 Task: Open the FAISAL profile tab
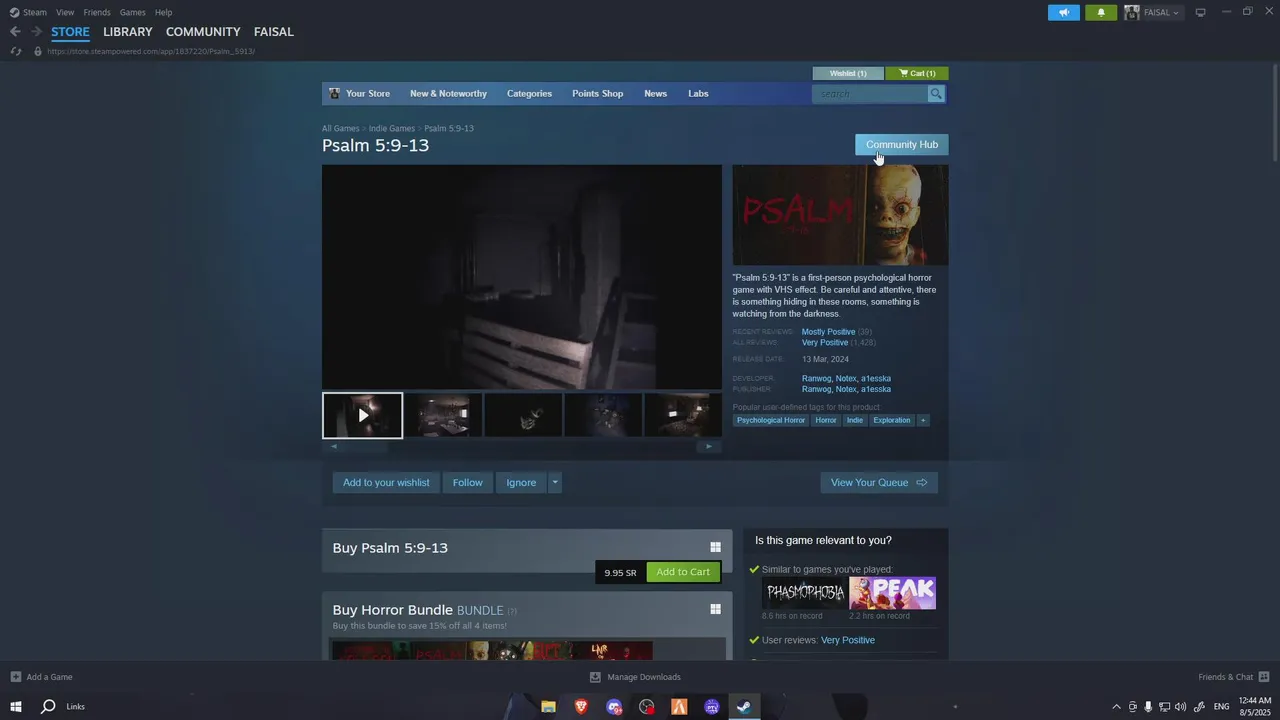[x=273, y=32]
